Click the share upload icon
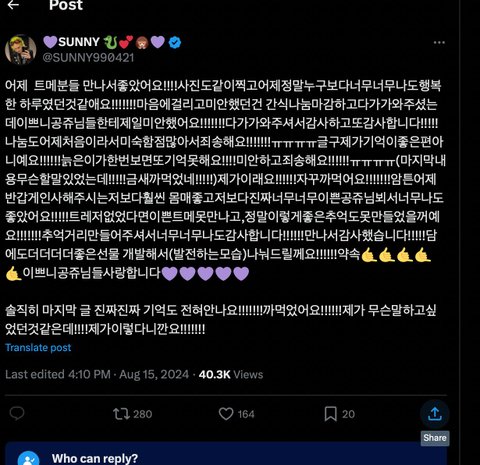Image resolution: width=480 pixels, height=465 pixels. [435, 414]
